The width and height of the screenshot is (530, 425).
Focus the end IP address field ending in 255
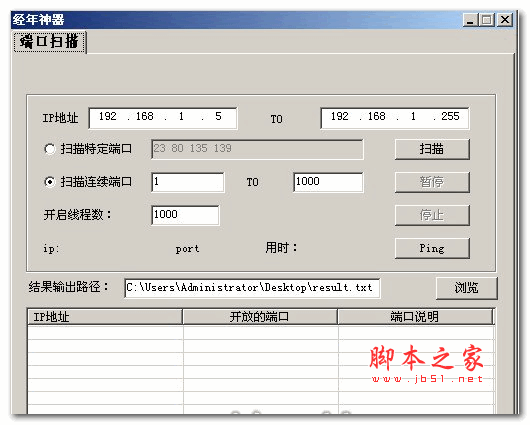click(x=395, y=118)
